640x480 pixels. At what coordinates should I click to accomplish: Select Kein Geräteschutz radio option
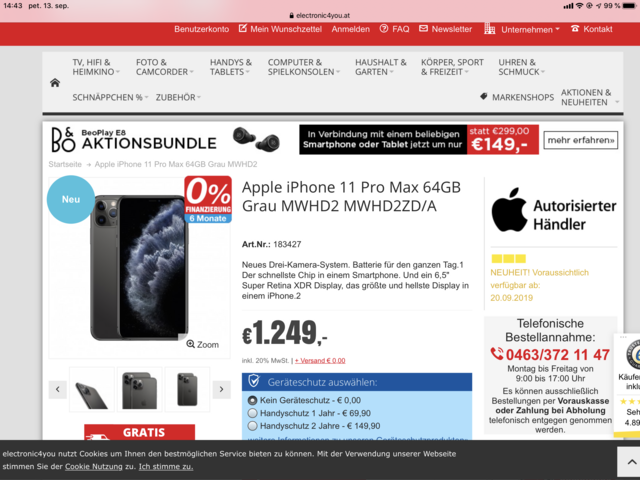253,400
